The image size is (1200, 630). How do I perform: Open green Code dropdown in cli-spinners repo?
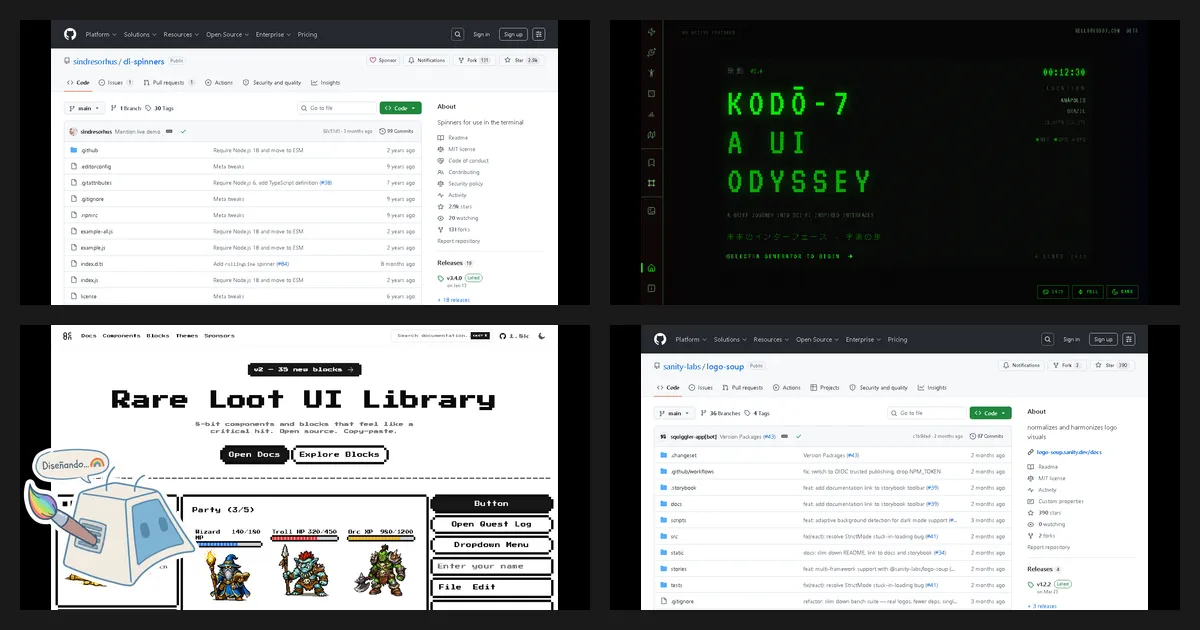[x=400, y=108]
